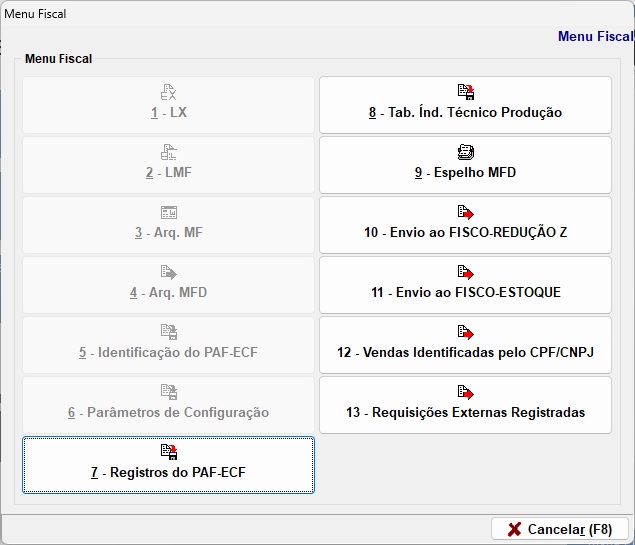Click the disabled 5 - Identificação do PAF-ECF button
The image size is (635, 545).
[168, 345]
